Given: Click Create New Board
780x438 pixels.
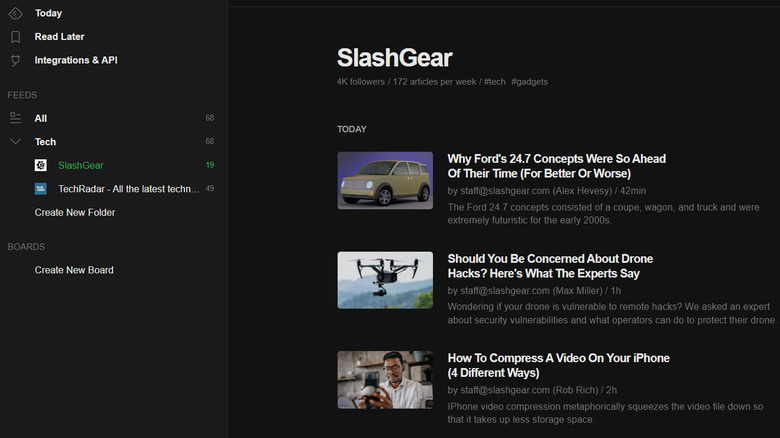Looking at the screenshot, I should coord(74,270).
